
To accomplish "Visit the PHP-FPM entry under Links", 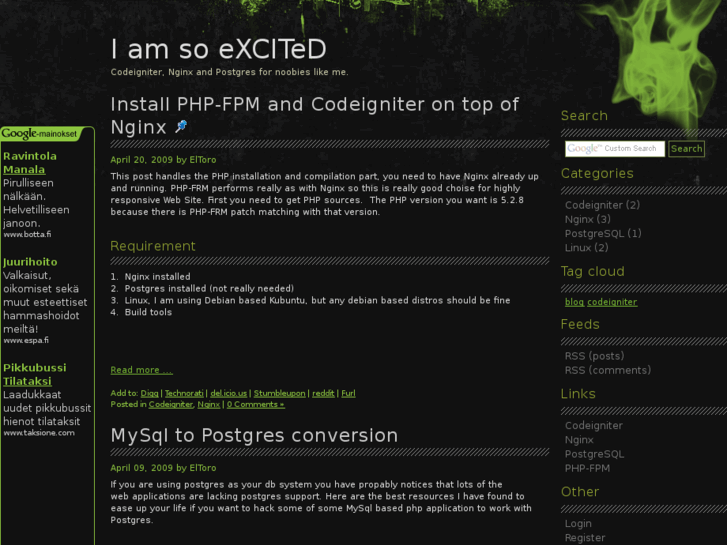I will pyautogui.click(x=587, y=468).
